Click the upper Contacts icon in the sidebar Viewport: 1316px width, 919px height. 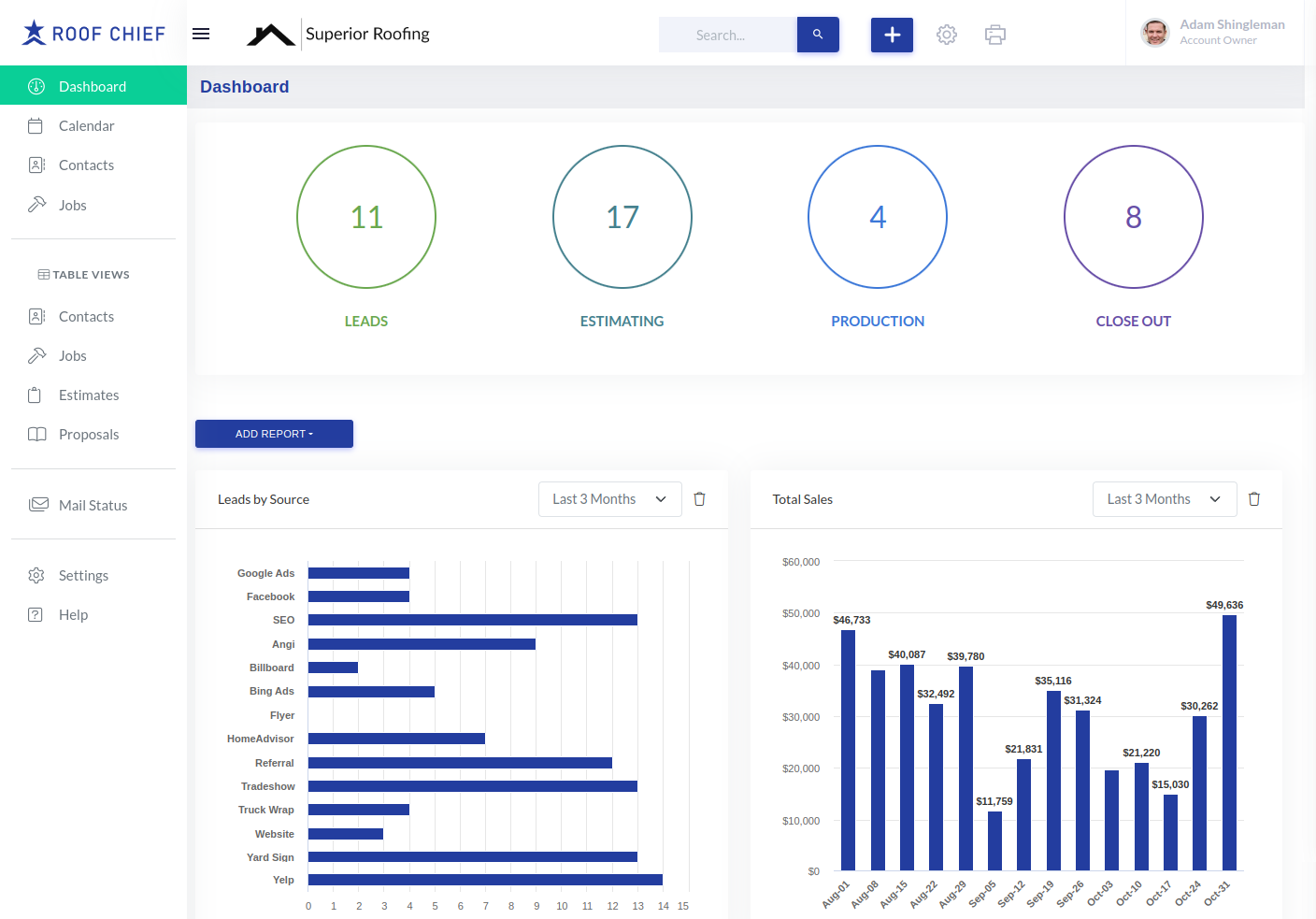click(x=36, y=165)
